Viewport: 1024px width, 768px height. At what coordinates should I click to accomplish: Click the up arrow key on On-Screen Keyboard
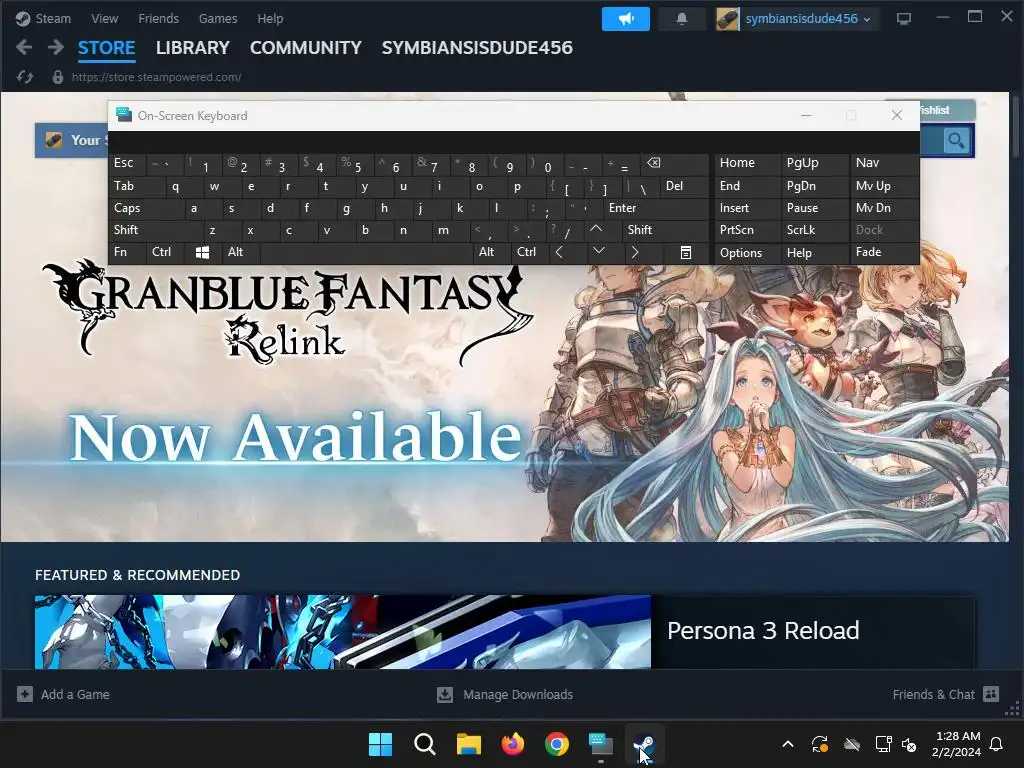pos(601,230)
